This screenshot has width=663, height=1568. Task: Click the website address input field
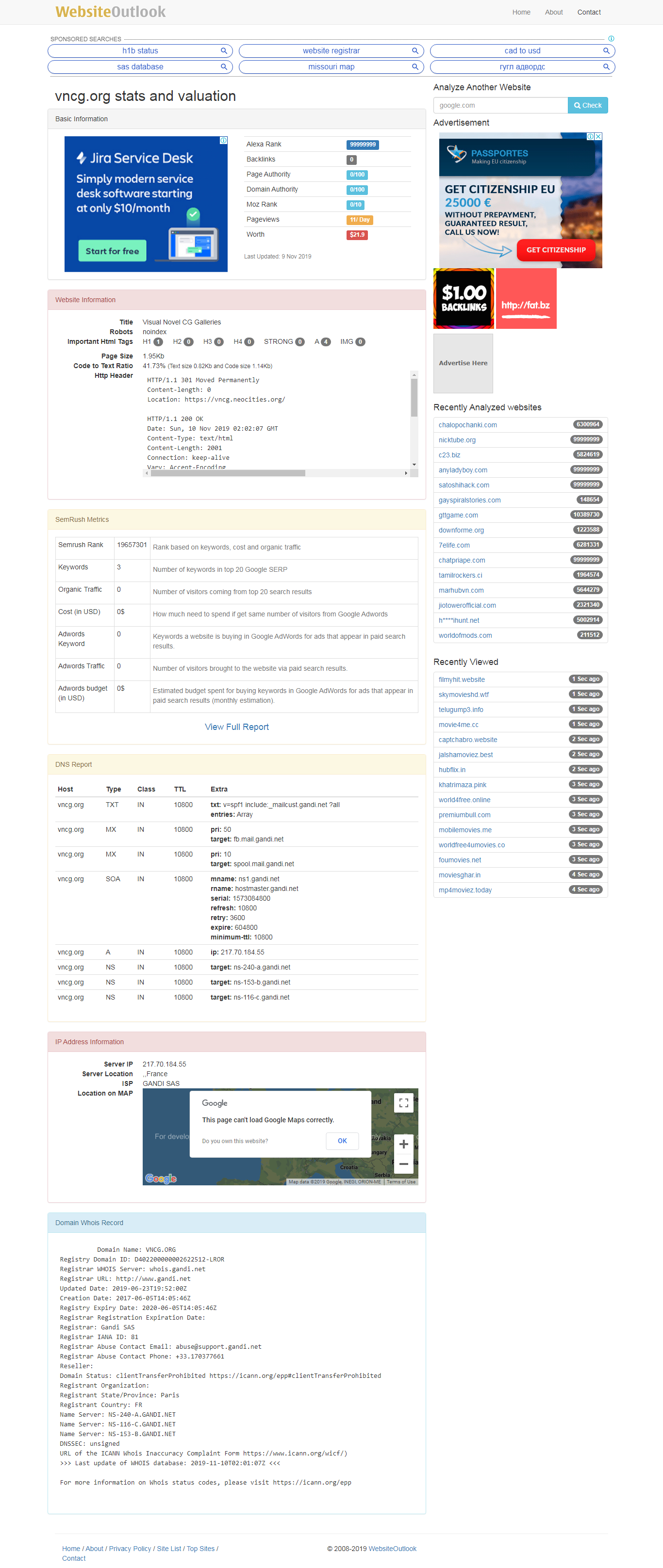click(x=501, y=105)
